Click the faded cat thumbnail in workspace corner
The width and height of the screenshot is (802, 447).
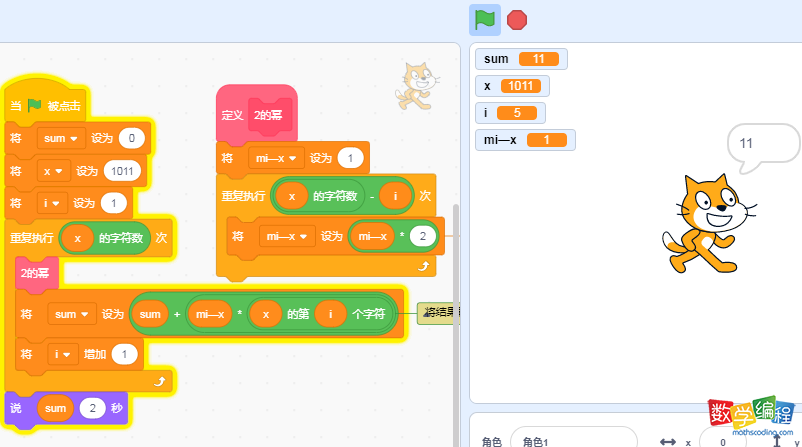pyautogui.click(x=418, y=85)
